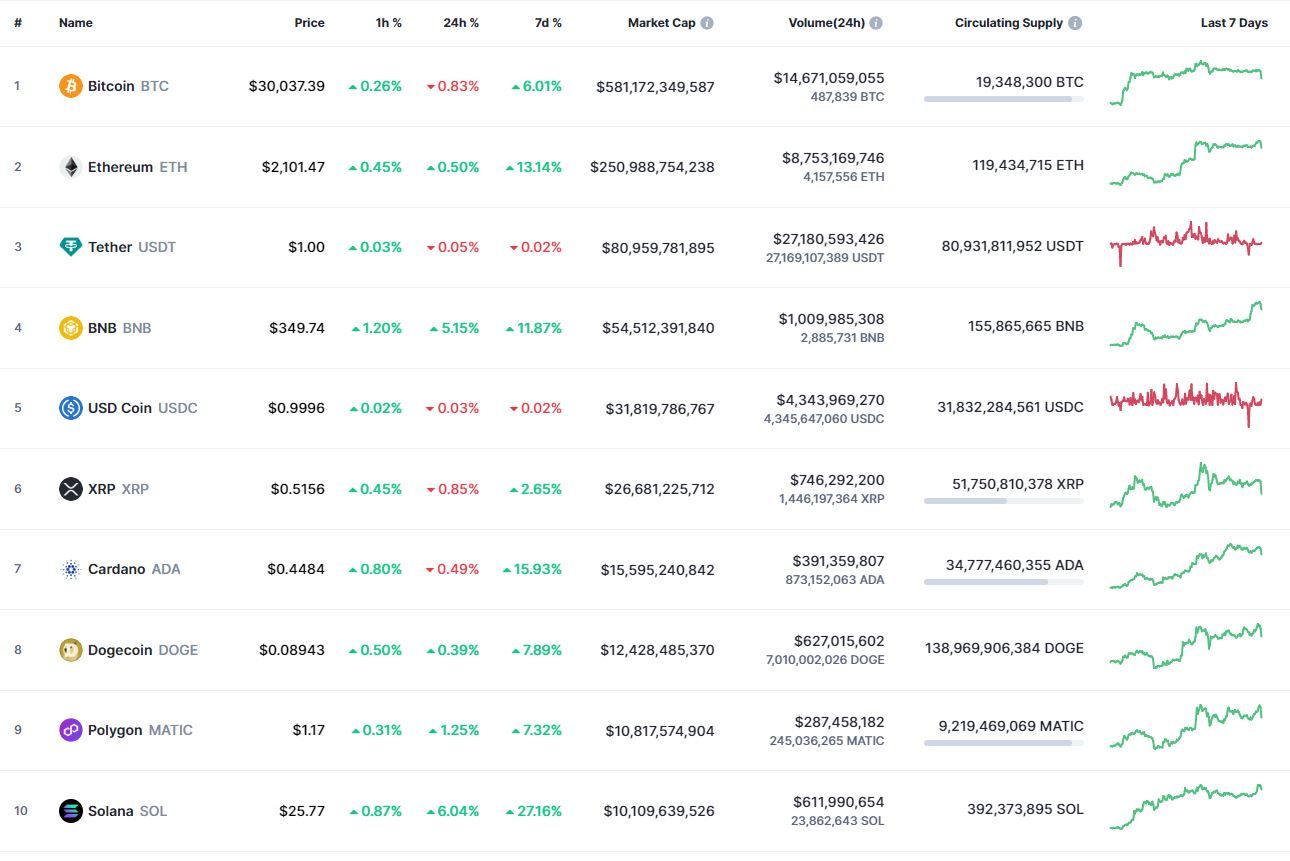Image resolution: width=1290 pixels, height=861 pixels.
Task: Open Solana's last 7 days sparkline chart
Action: pyautogui.click(x=1186, y=807)
